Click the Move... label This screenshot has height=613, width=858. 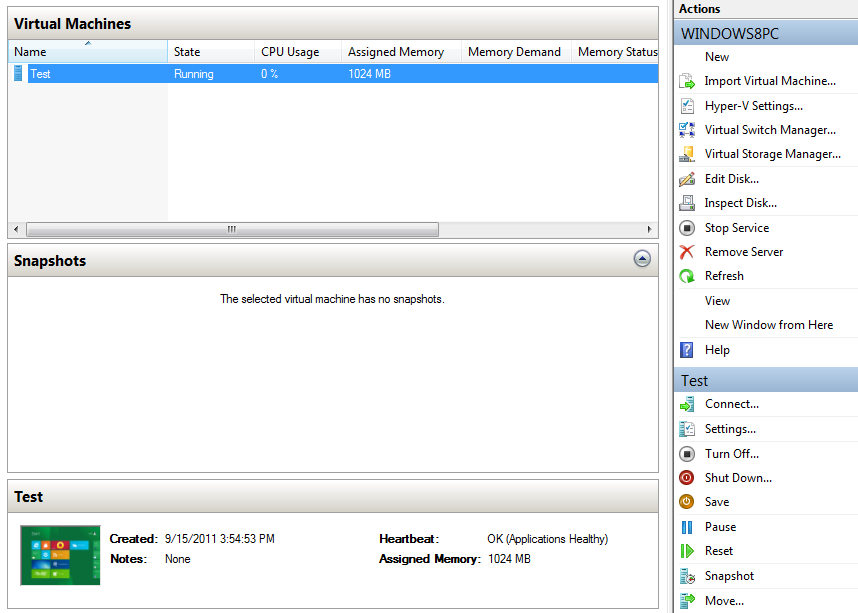click(724, 600)
